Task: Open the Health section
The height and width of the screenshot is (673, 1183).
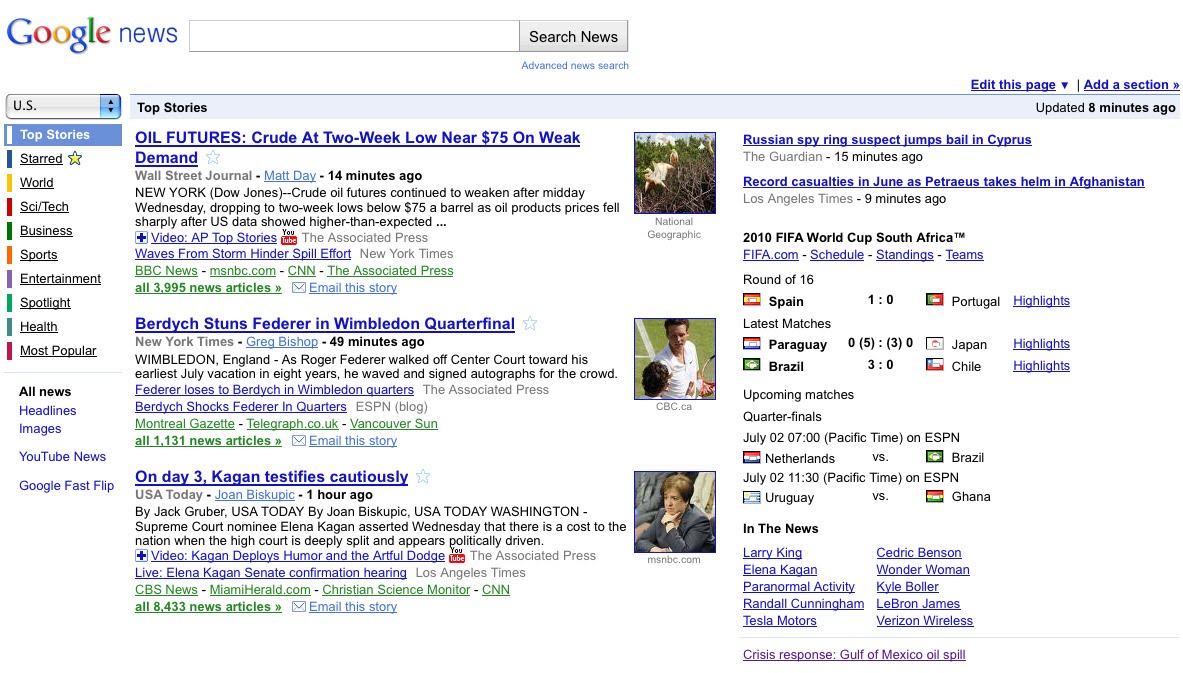Action: (x=38, y=327)
